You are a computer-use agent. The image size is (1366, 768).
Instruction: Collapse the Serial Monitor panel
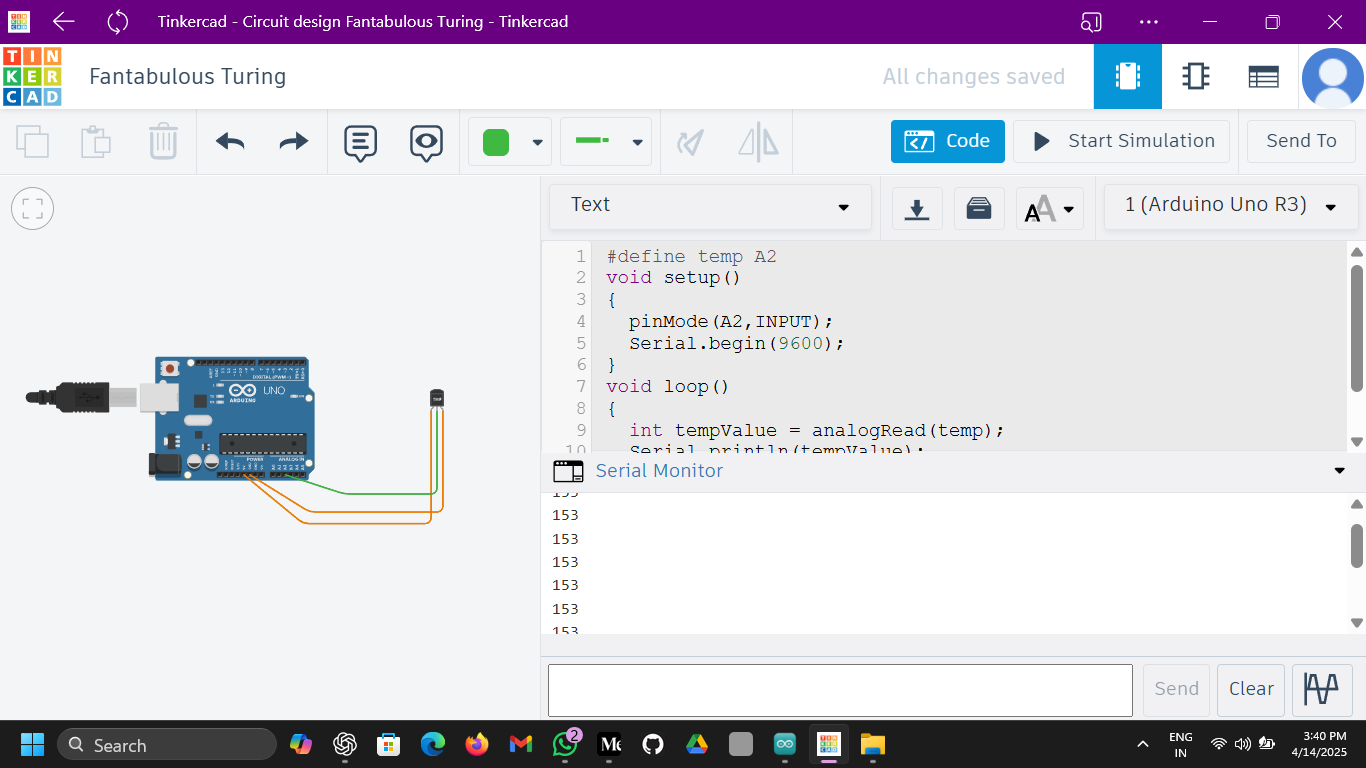1340,471
